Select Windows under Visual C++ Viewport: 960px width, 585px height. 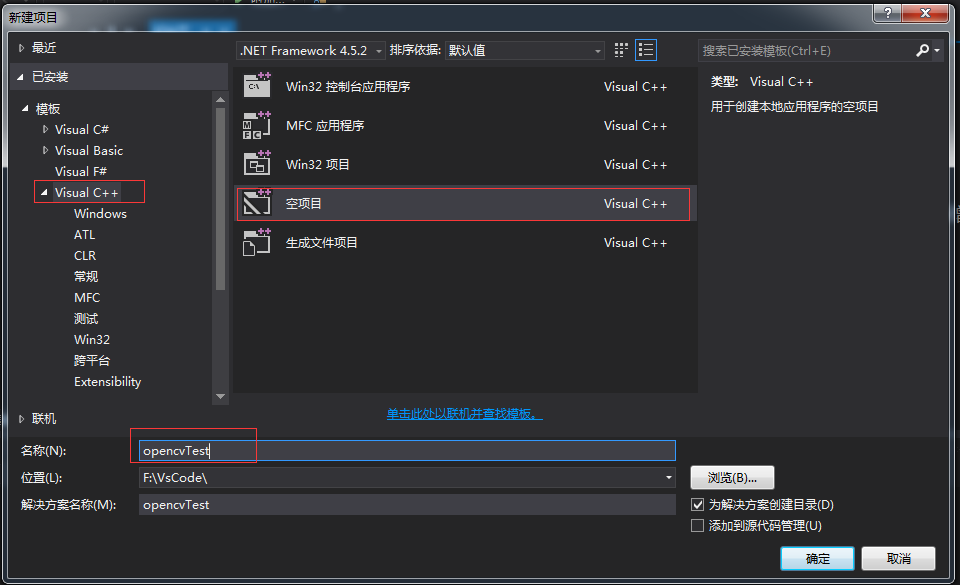pyautogui.click(x=99, y=213)
